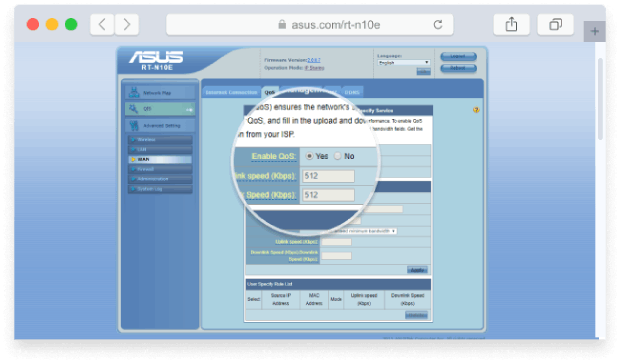Viewport: 620px width, 363px height.
Task: Open the Language dropdown showing English
Action: pyautogui.click(x=404, y=62)
